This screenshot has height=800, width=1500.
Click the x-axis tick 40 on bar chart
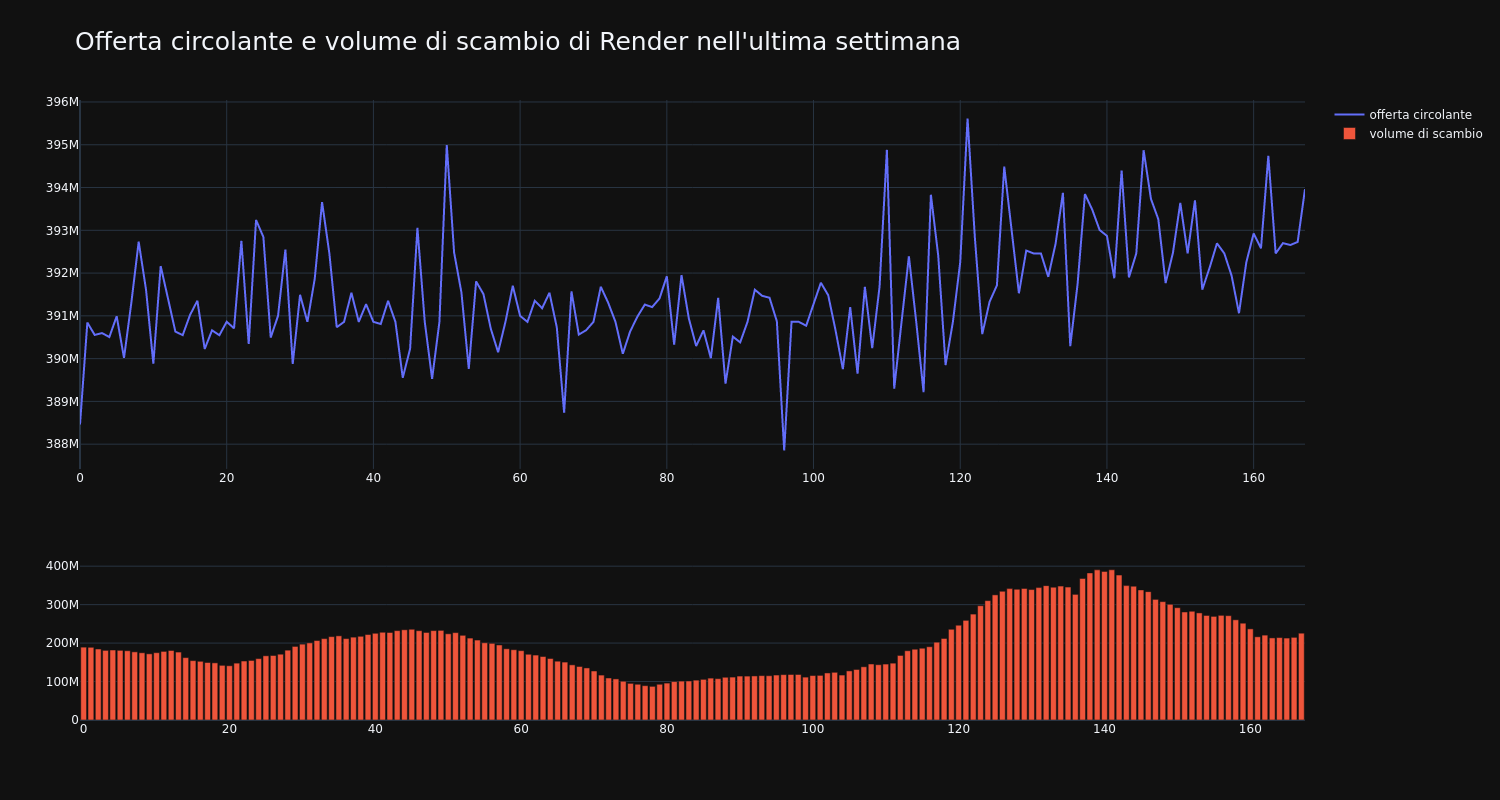(x=375, y=729)
